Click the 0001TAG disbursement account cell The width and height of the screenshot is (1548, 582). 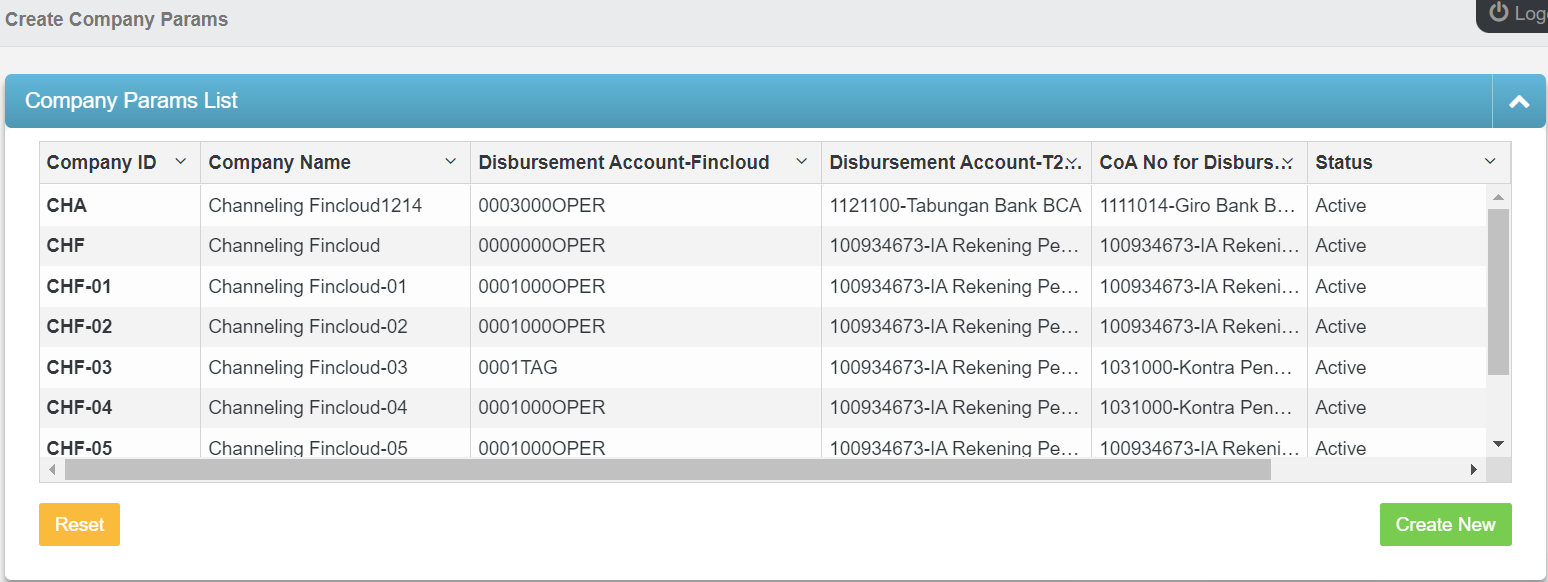[518, 368]
